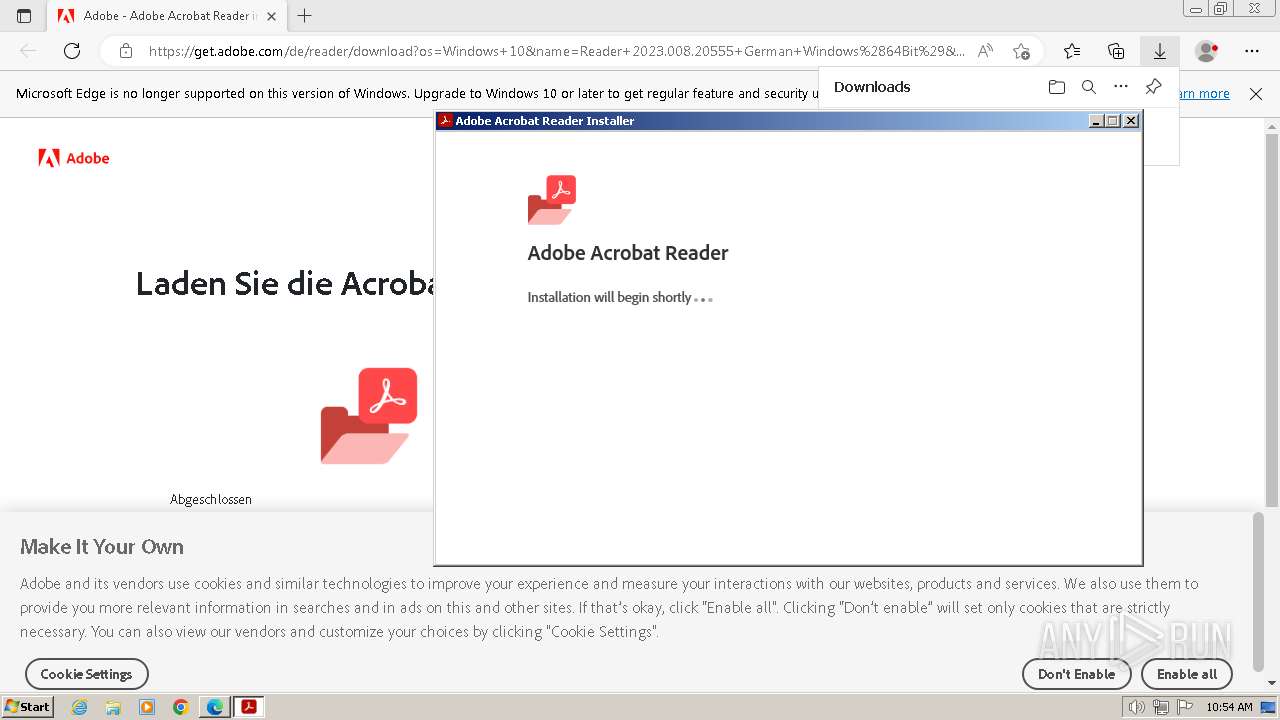Screen dimensions: 1280x720
Task: Switch to Microsoft Edge in taskbar
Action: pos(215,707)
